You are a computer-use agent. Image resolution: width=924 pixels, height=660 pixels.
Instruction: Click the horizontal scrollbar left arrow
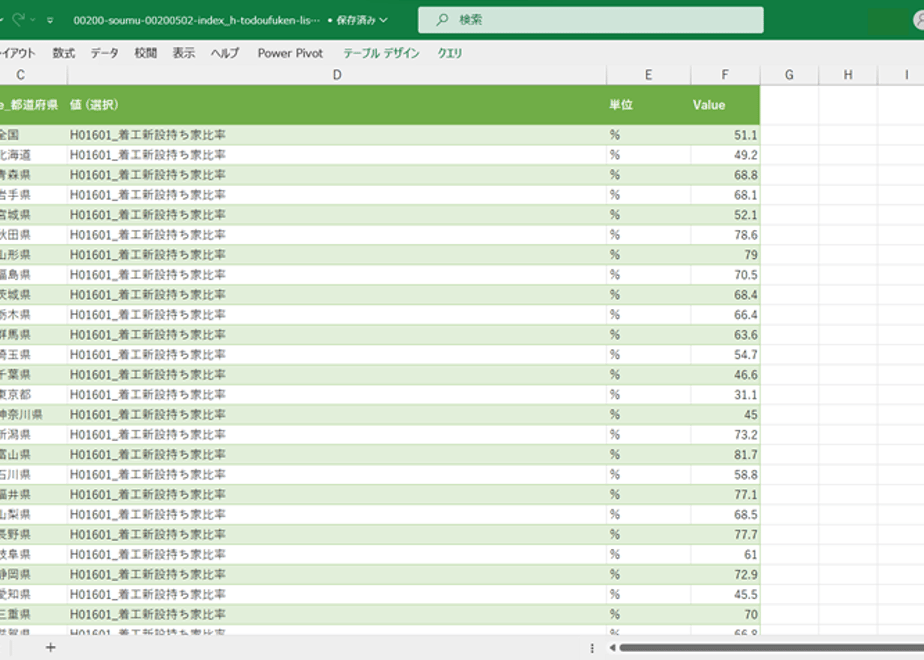point(612,648)
